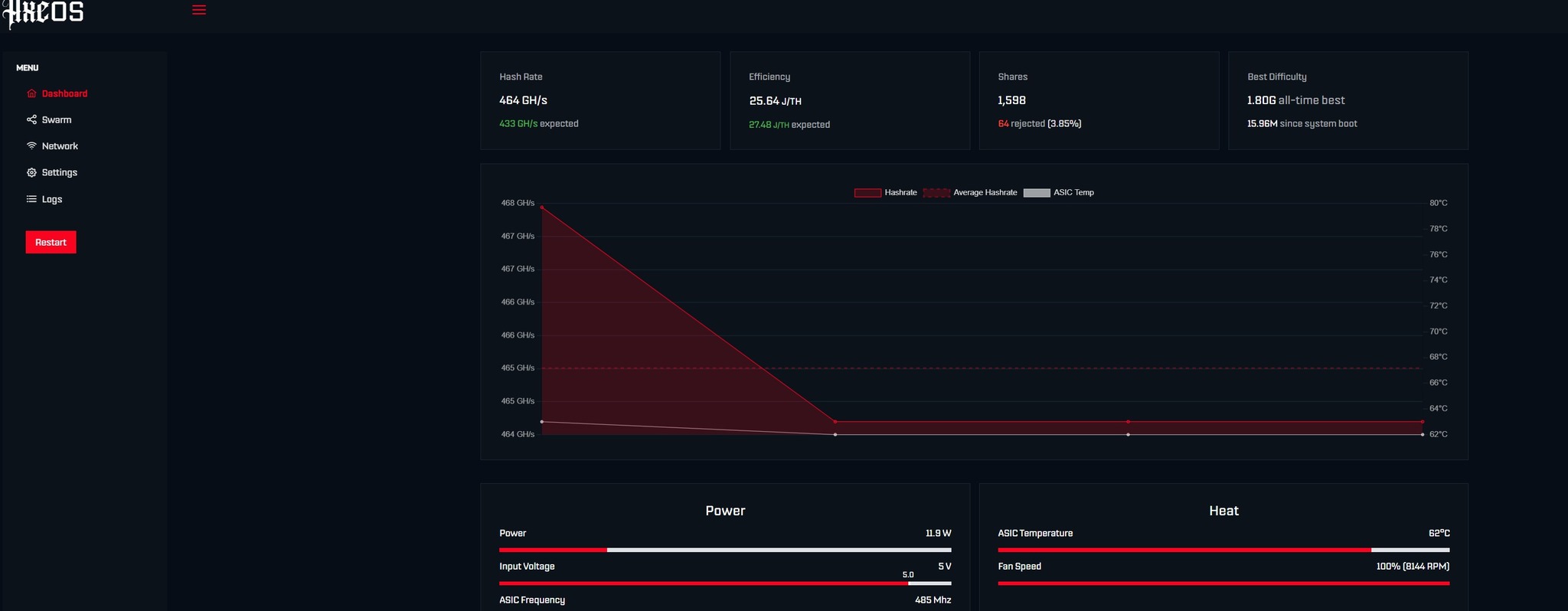Click the ASIC Temperature progress bar
Screen dimensions: 1568x611
click(x=1223, y=550)
